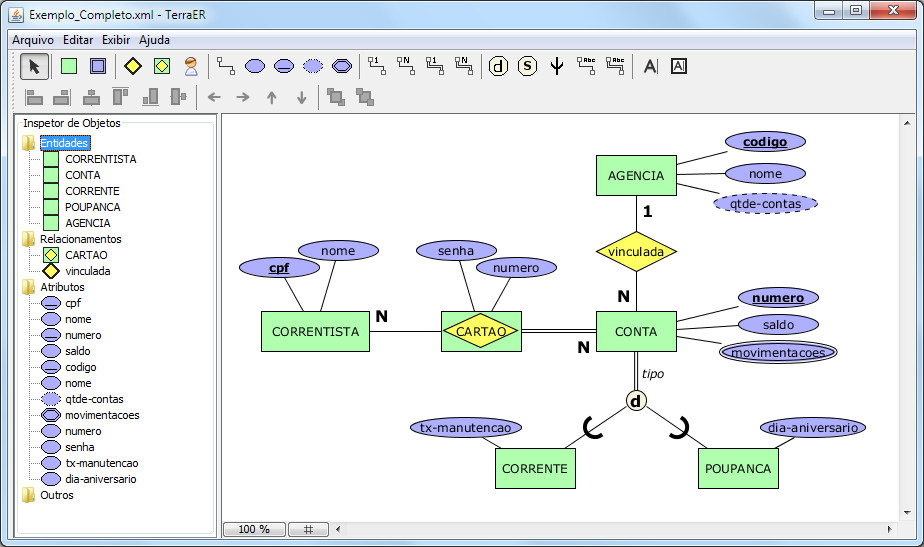Select qtde-contas attribute in the tree
This screenshot has height=547, width=924.
94,399
